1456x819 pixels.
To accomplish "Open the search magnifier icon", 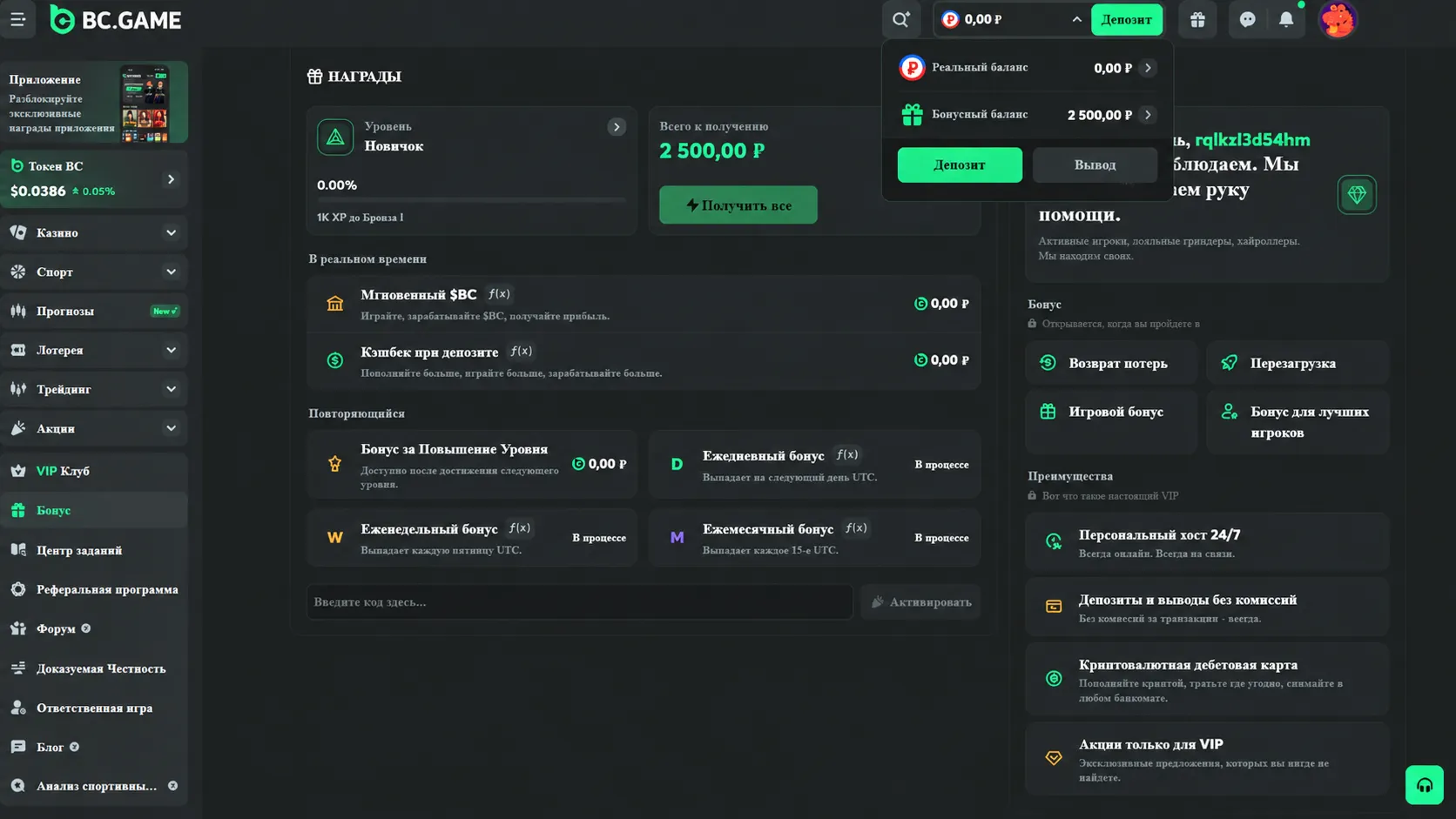I will pos(900,19).
